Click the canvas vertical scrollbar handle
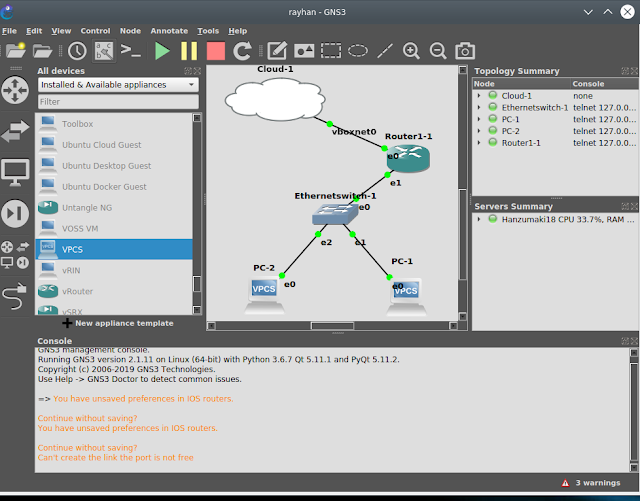This screenshot has width=640, height=501. pyautogui.click(x=462, y=235)
